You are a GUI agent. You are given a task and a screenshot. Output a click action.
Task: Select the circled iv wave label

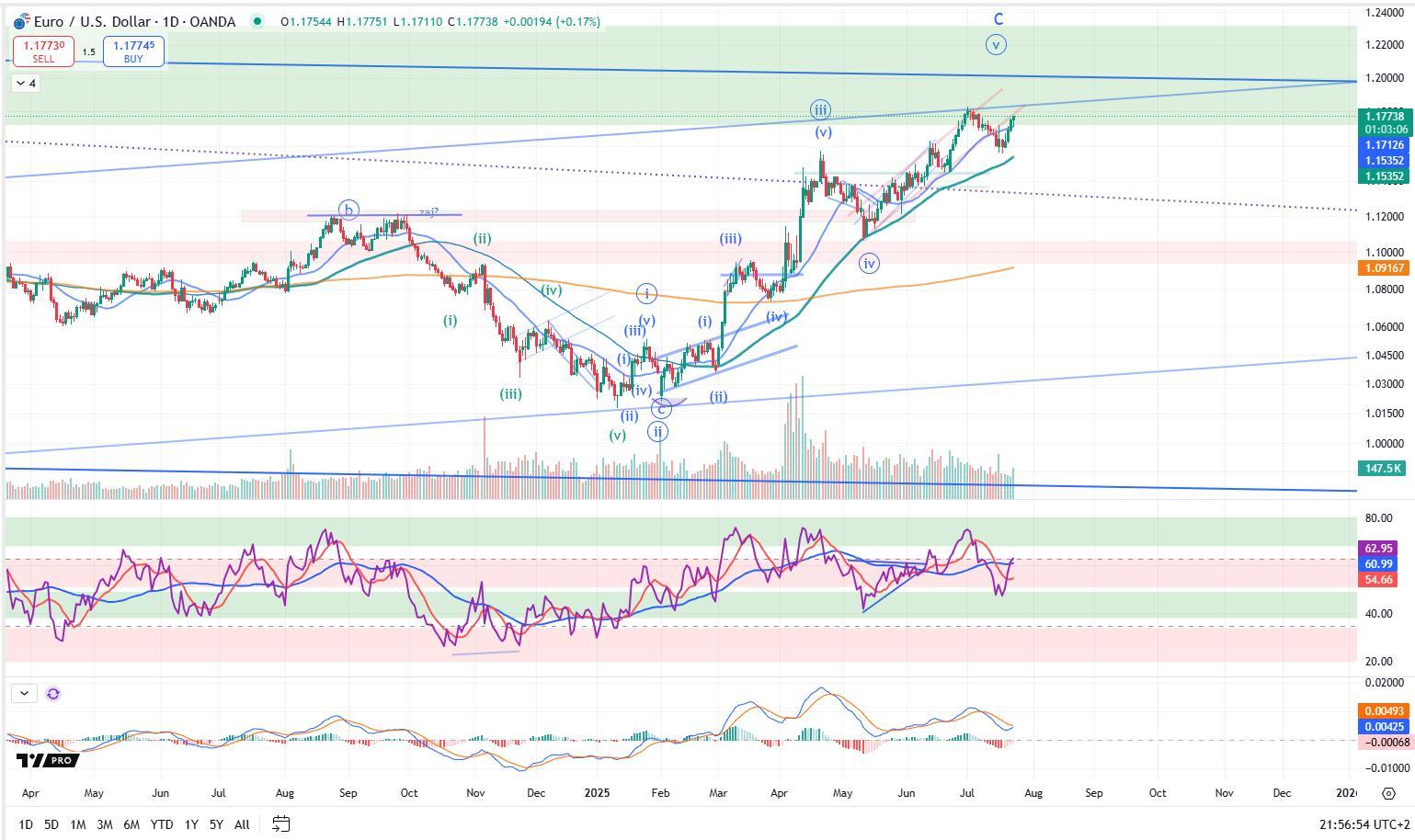click(869, 264)
